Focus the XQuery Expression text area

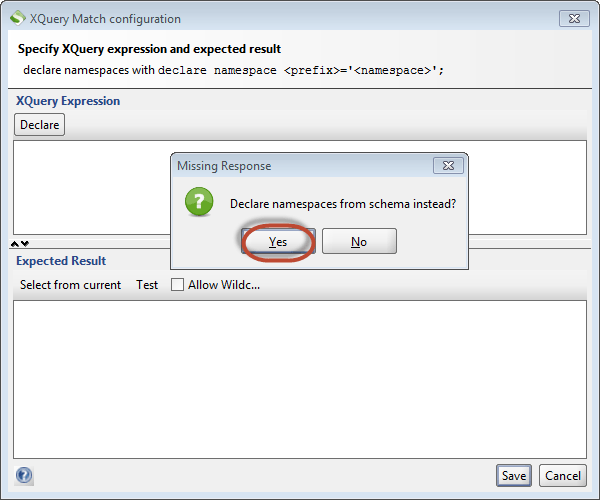90,190
